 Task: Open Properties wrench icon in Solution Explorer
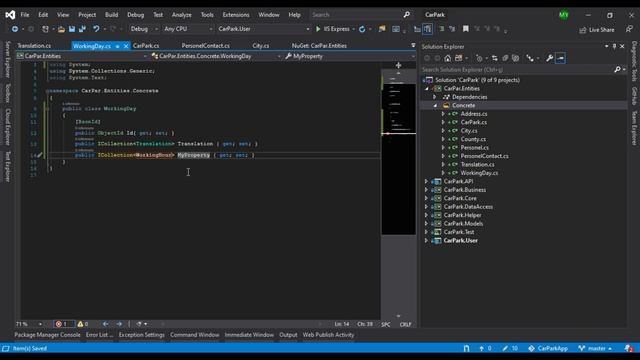[549, 58]
